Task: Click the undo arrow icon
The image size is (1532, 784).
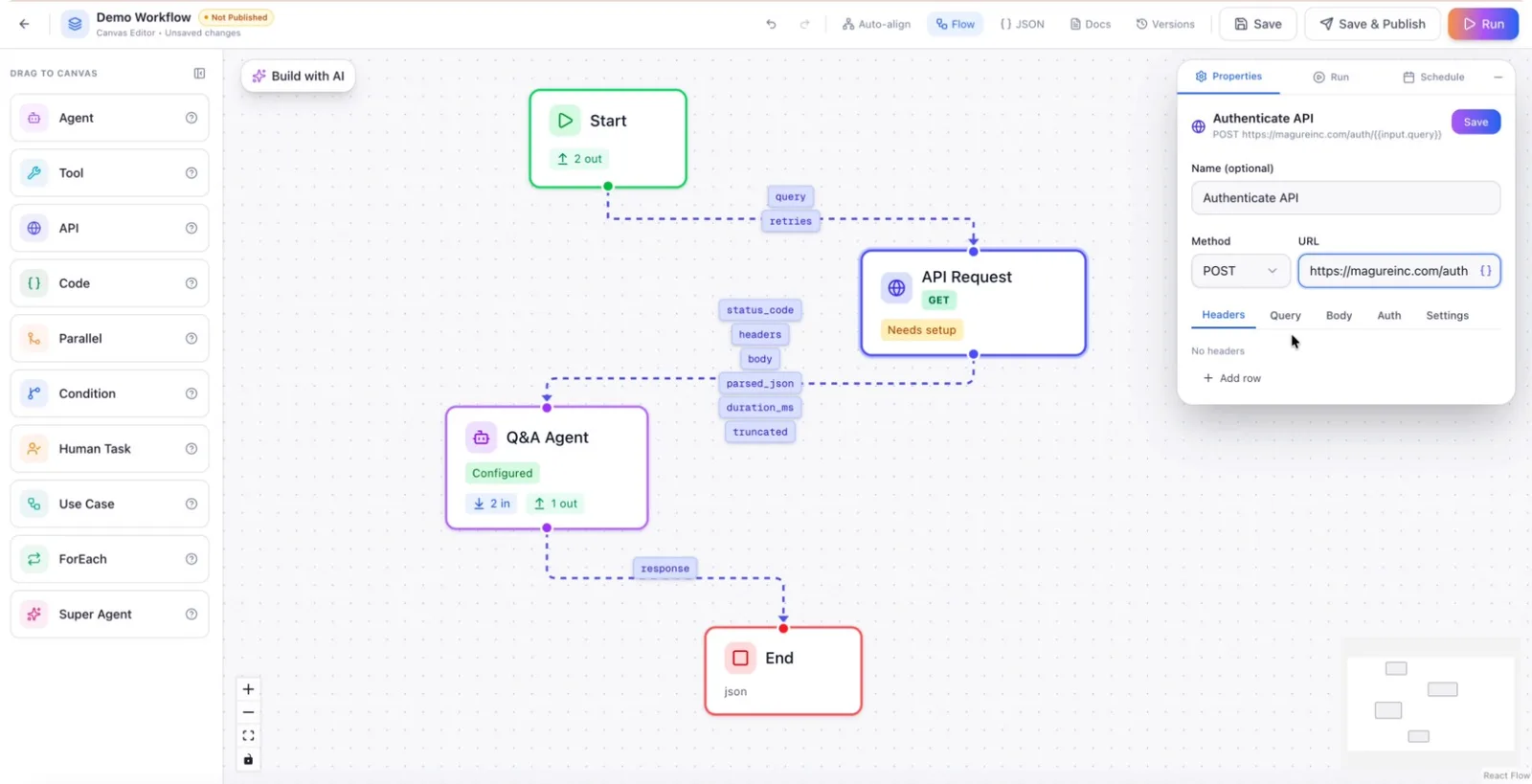Action: pos(771,24)
